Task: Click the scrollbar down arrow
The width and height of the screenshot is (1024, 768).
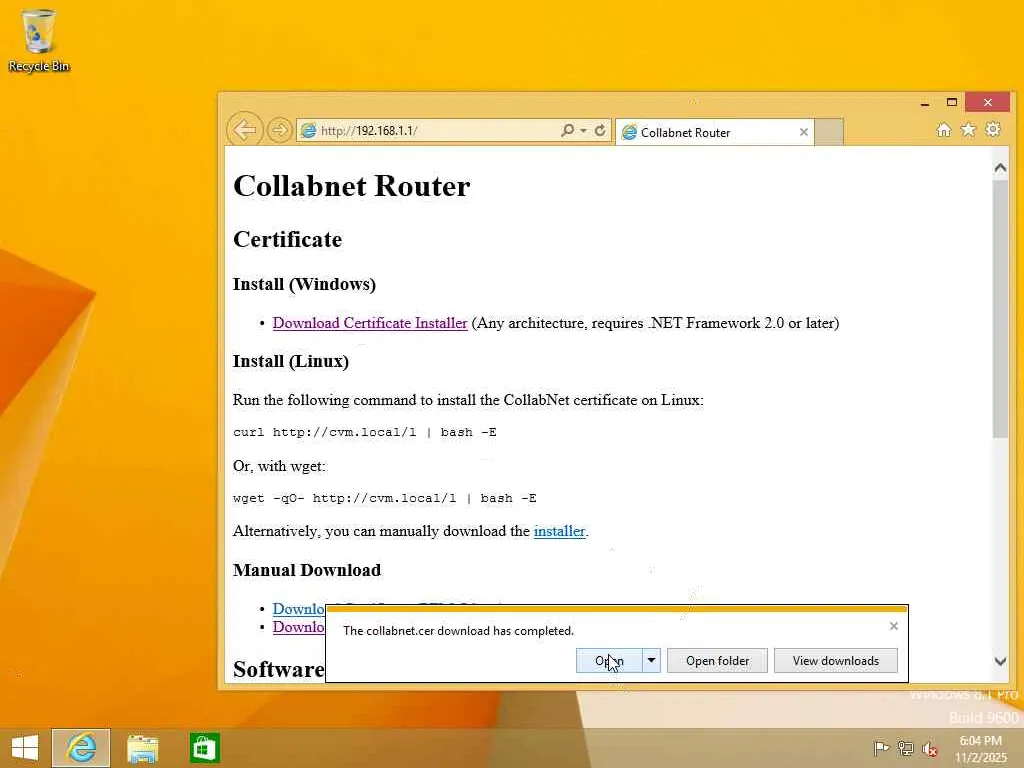Action: click(x=1000, y=661)
